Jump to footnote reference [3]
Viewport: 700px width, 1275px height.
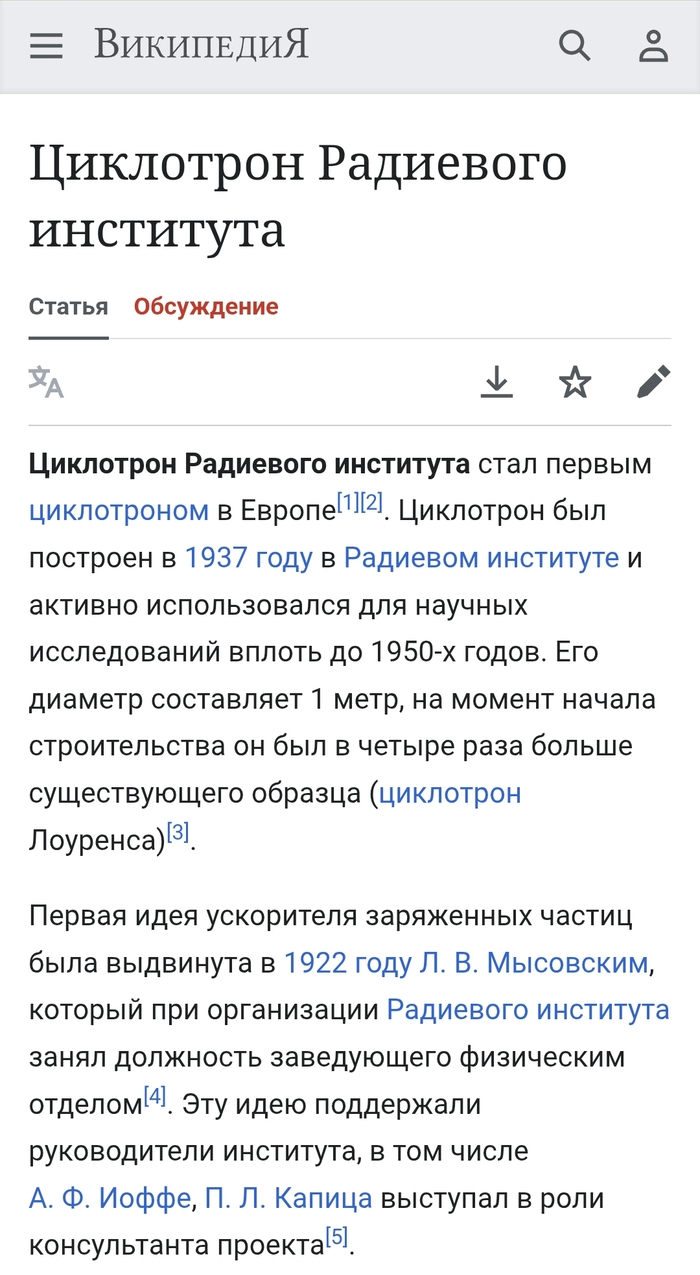click(x=177, y=833)
